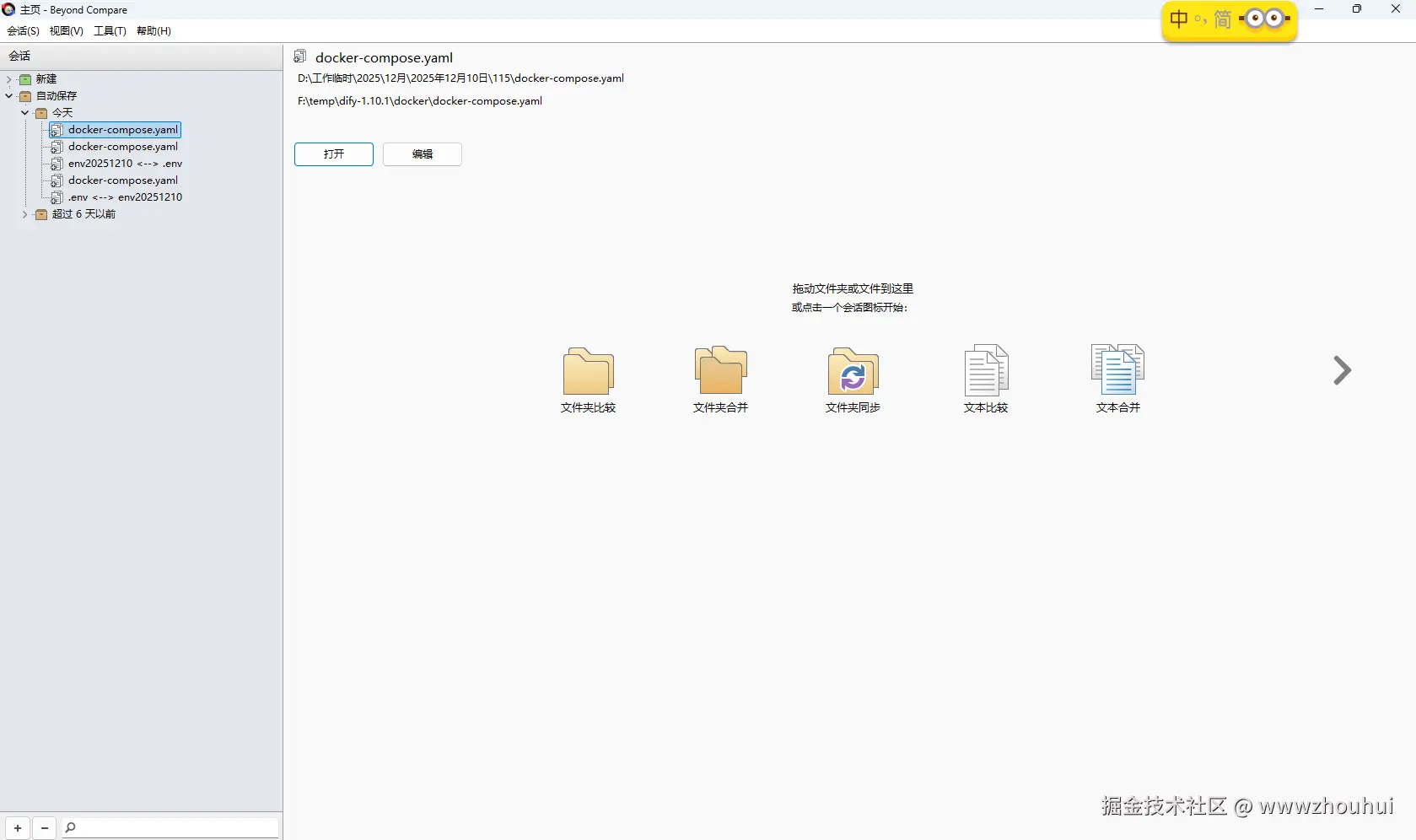Screen dimensions: 1416x840
Task: Toggle the IME 中 Chinese mode indicator
Action: tap(1179, 19)
